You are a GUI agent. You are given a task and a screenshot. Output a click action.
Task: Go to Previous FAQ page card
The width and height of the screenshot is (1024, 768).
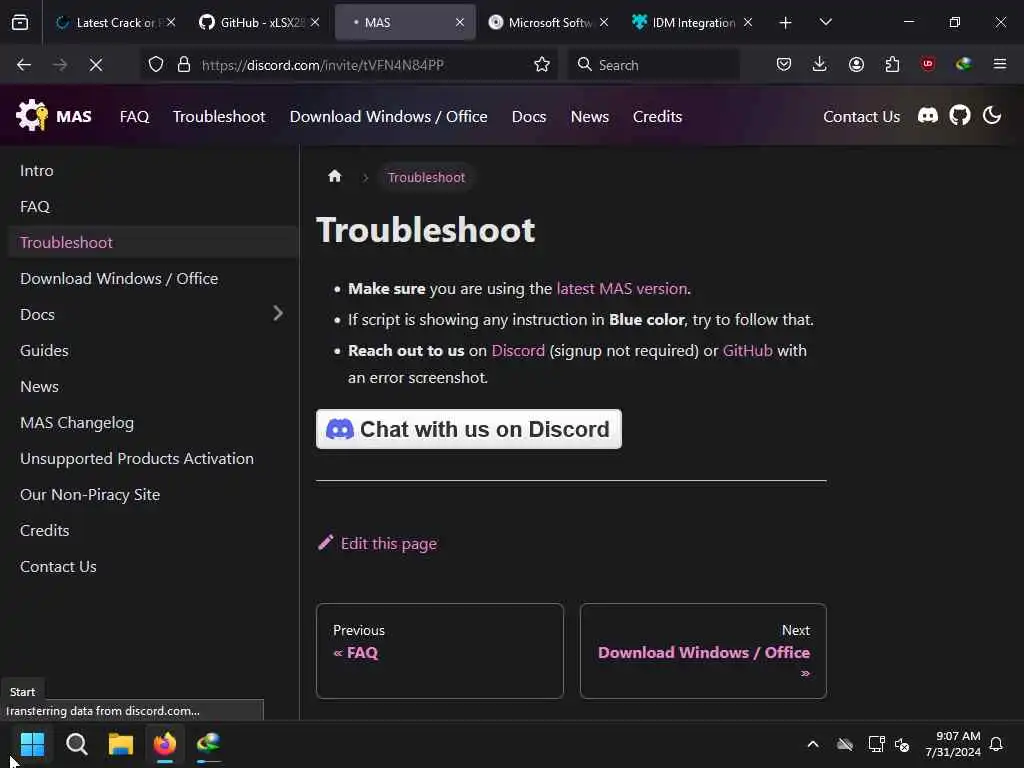(440, 651)
